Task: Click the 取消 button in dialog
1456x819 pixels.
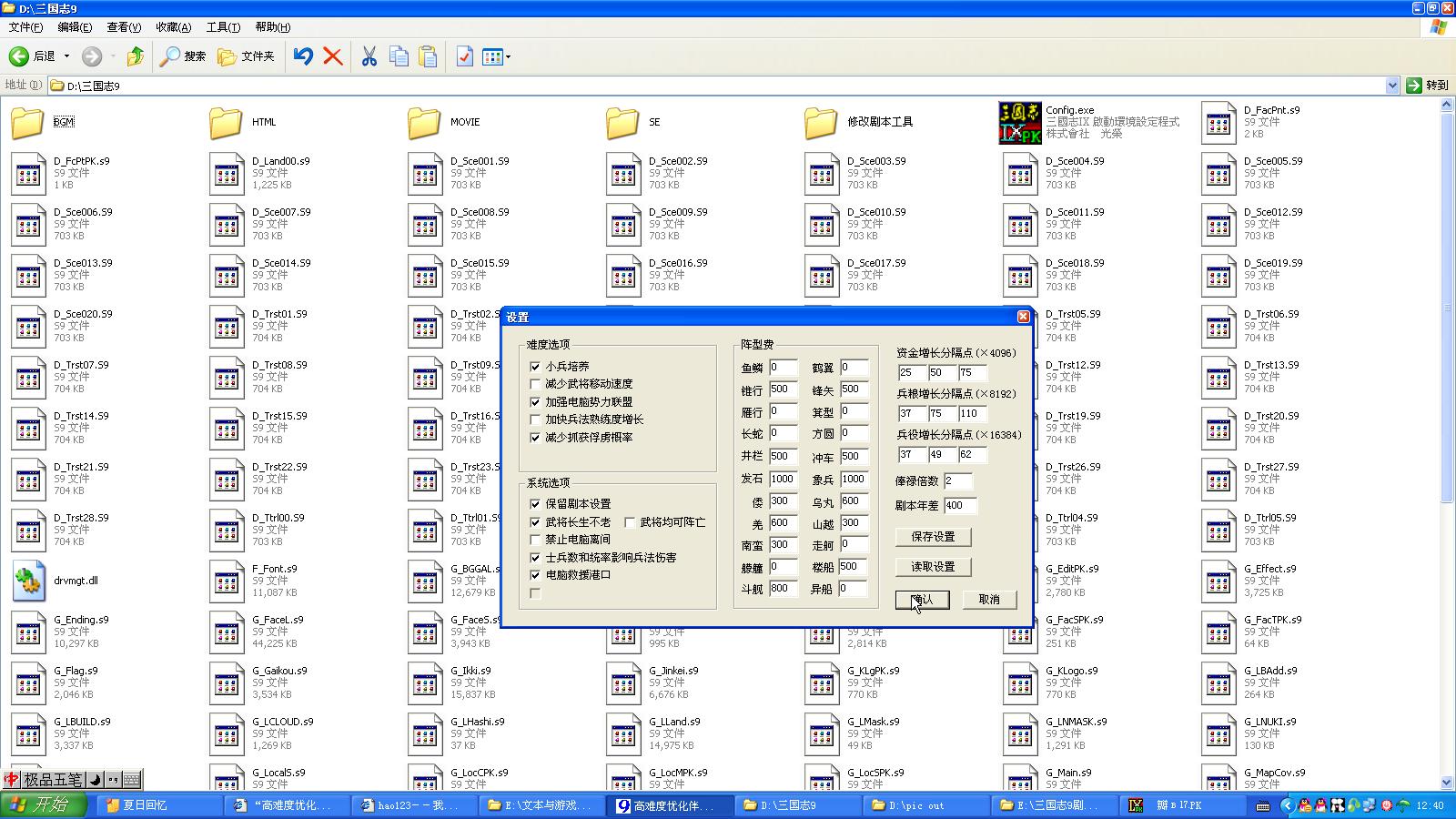Action: [989, 600]
